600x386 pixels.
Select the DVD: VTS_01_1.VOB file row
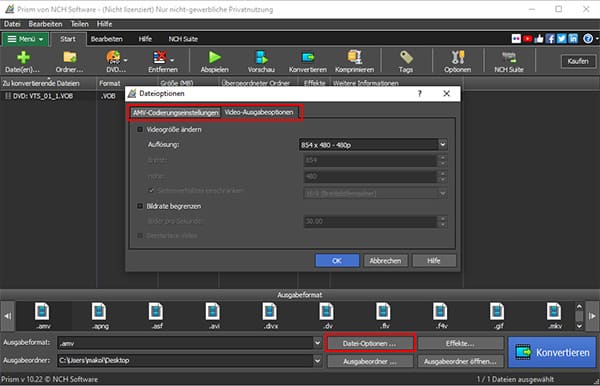[x=48, y=96]
